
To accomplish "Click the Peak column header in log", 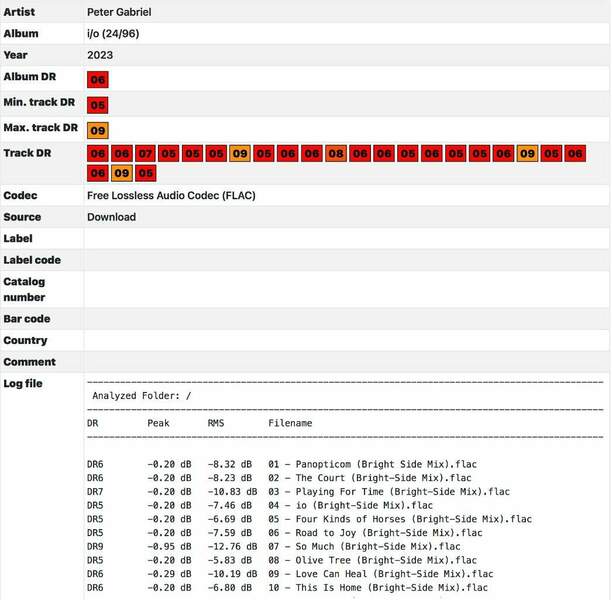I will tap(158, 423).
